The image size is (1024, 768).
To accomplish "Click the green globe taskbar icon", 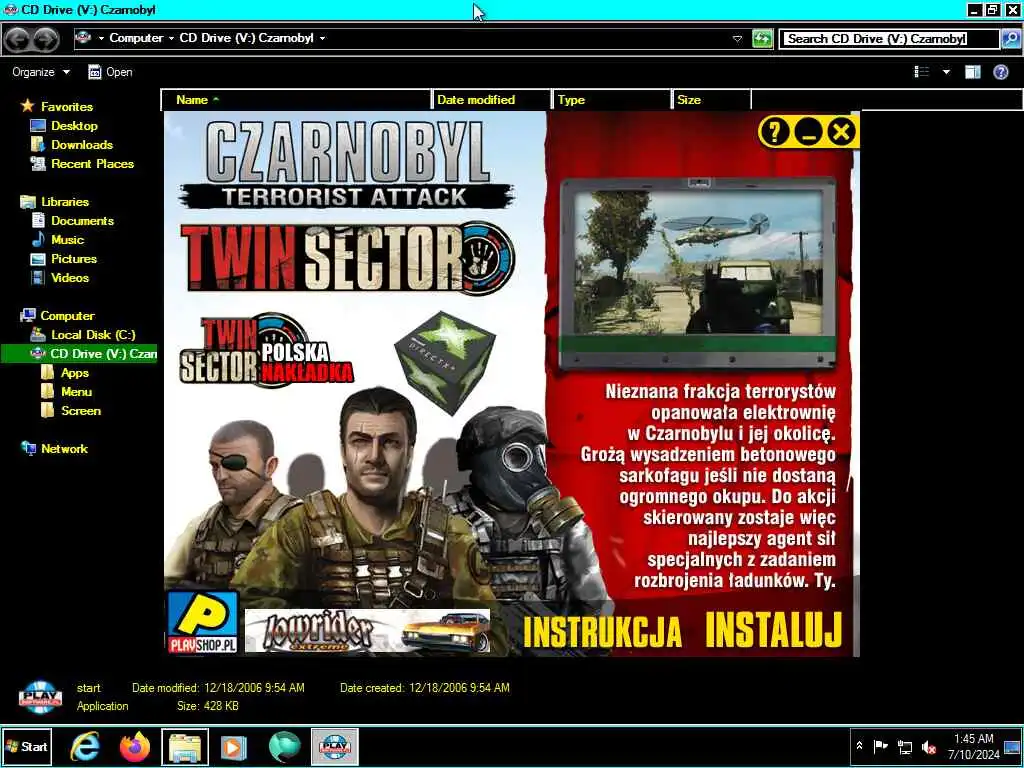I will (x=284, y=746).
